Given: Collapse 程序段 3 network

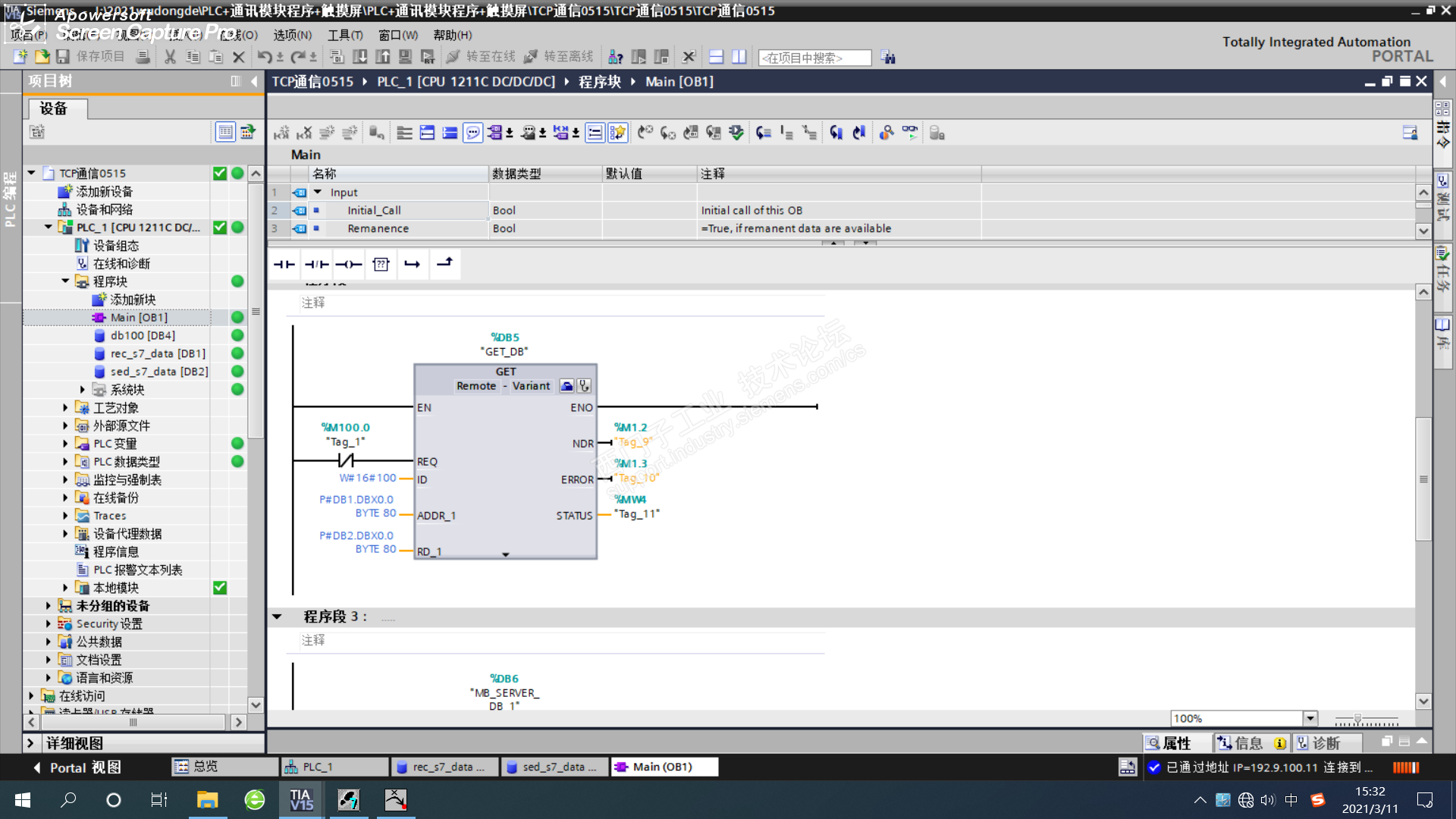Looking at the screenshot, I should tap(278, 617).
